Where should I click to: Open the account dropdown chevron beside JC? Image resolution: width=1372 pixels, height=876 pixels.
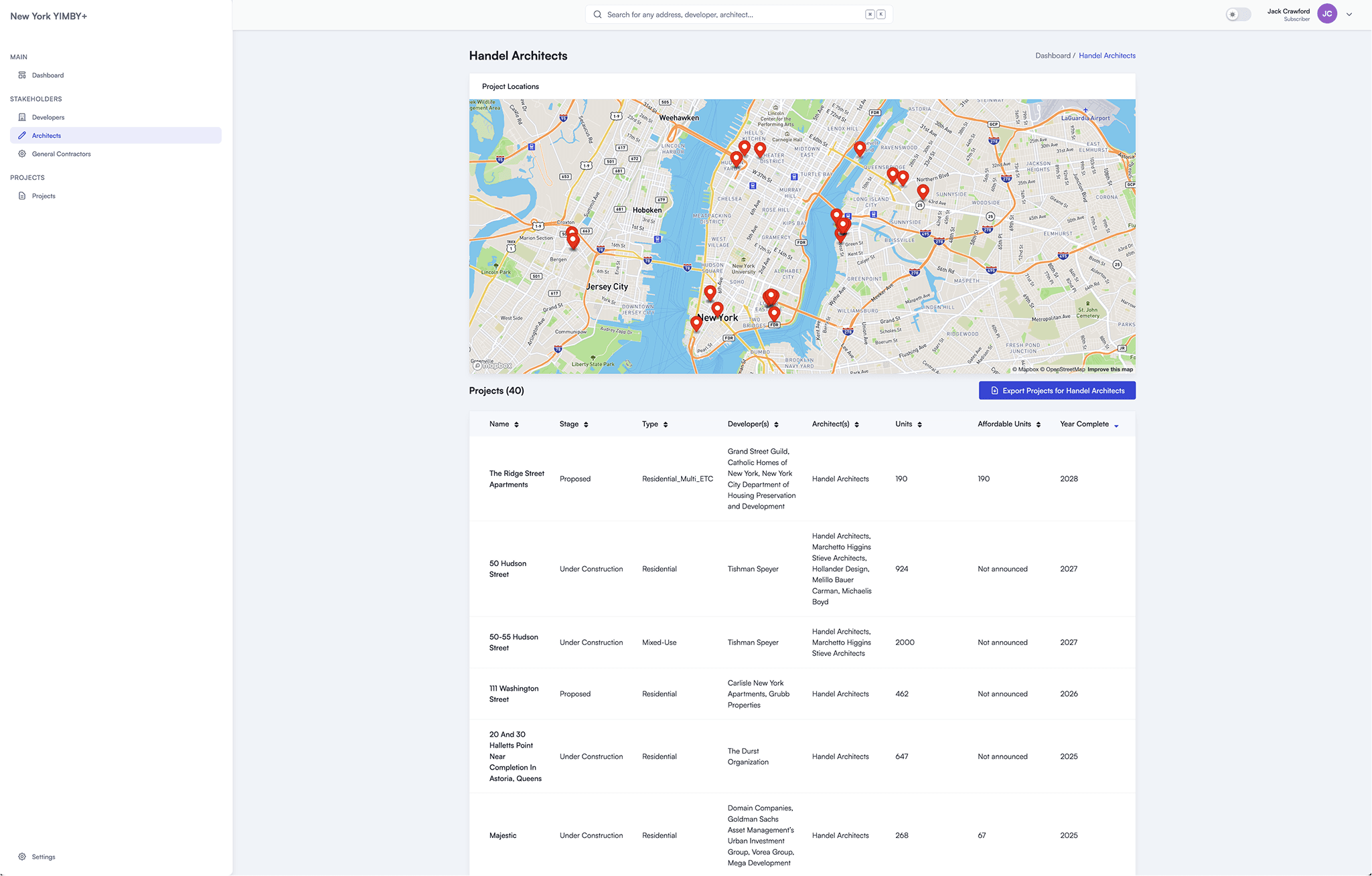click(x=1349, y=13)
